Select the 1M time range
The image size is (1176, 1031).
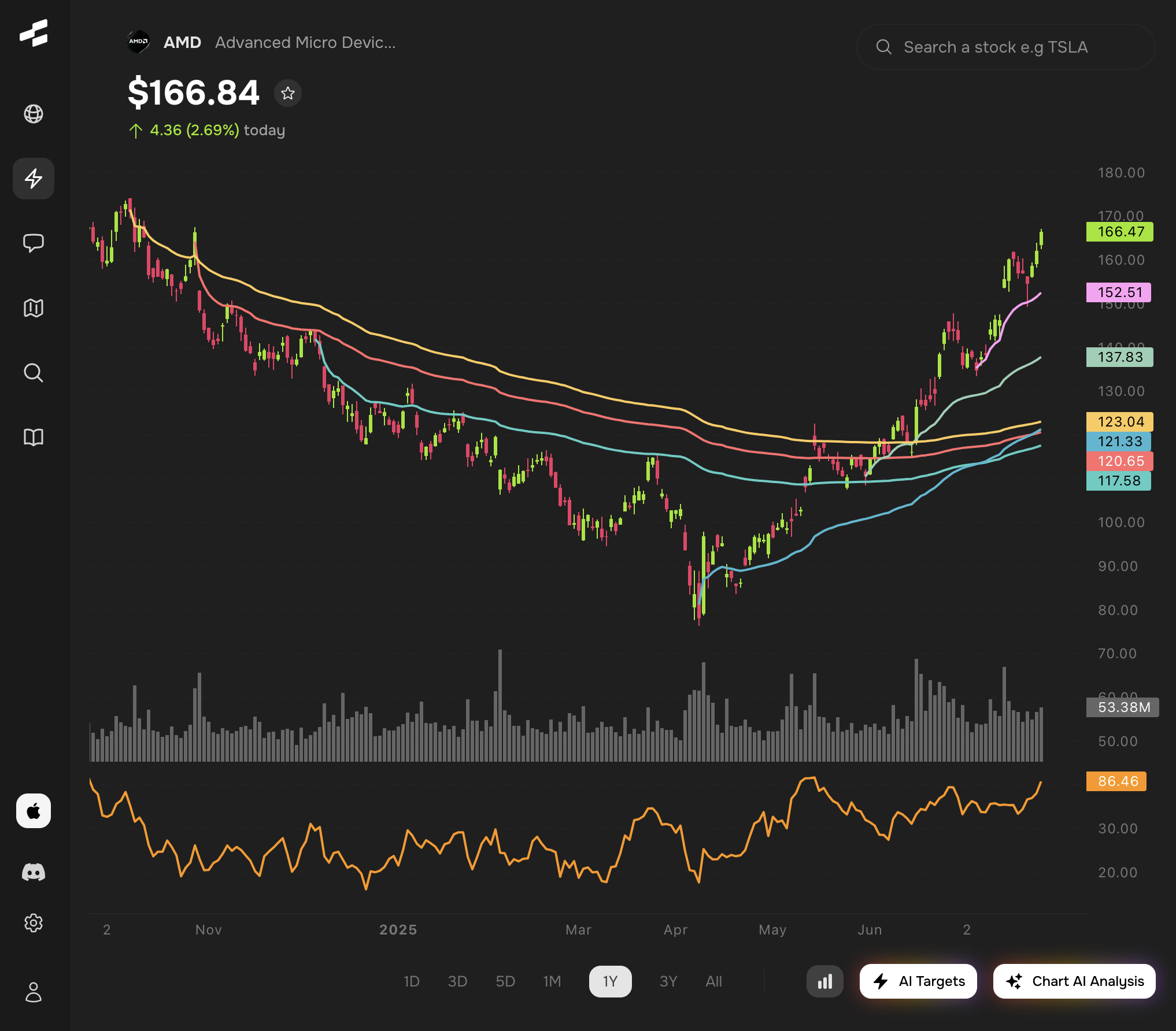(552, 981)
